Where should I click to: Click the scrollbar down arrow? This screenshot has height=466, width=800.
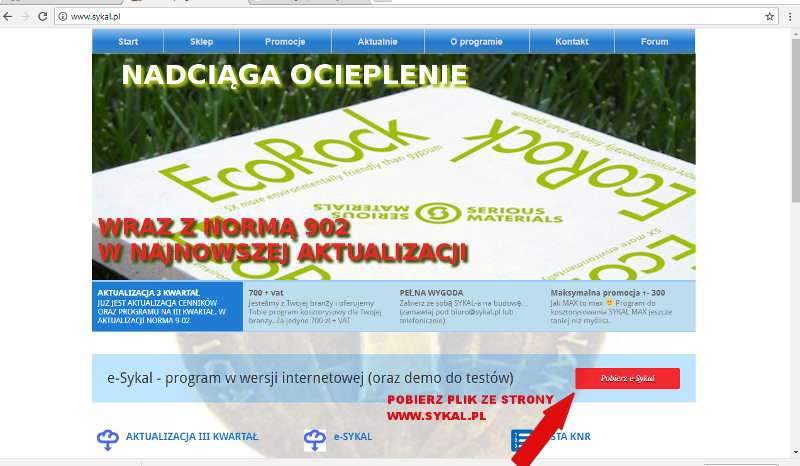pyautogui.click(x=795, y=452)
